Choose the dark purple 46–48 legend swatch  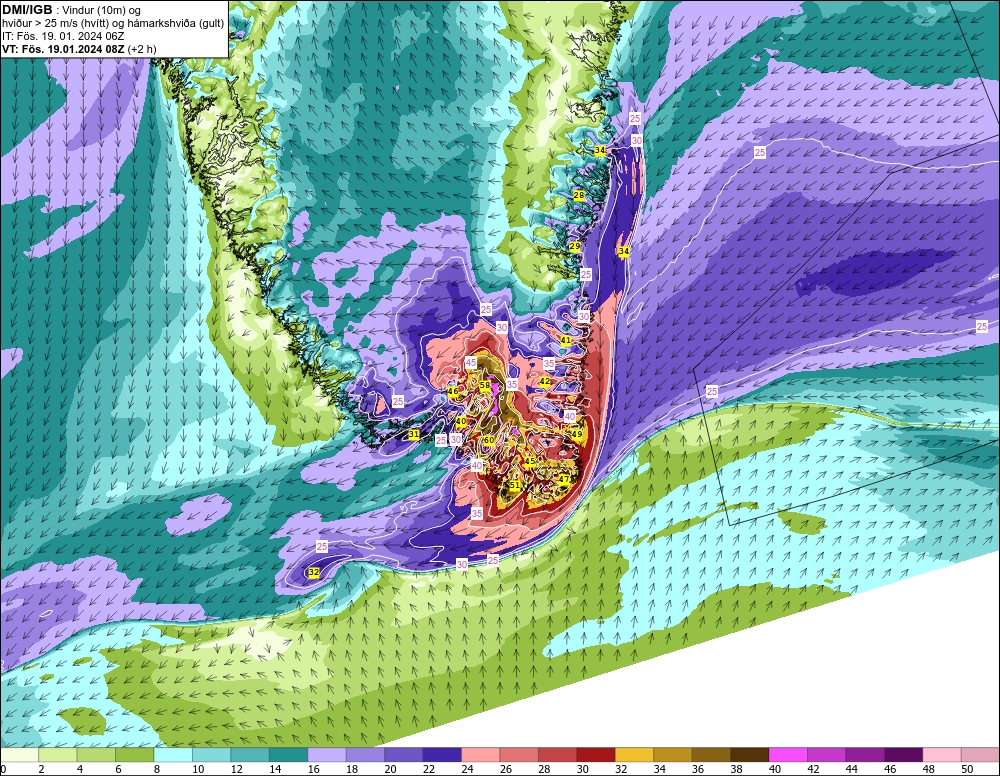point(903,755)
